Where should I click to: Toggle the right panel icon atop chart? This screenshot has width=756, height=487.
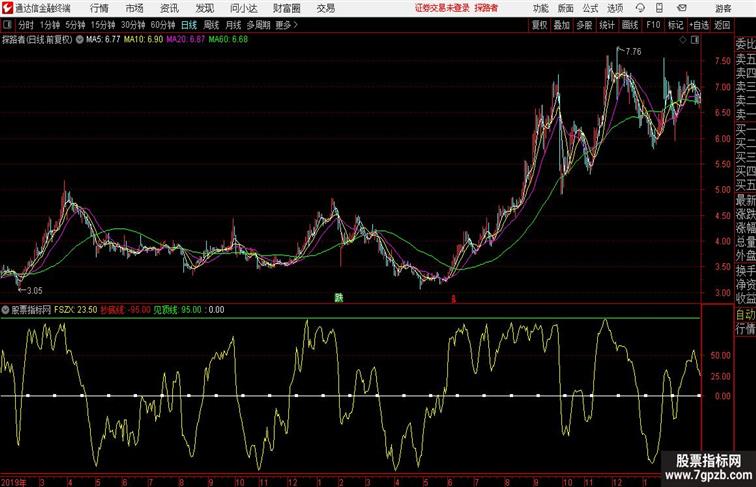point(695,40)
